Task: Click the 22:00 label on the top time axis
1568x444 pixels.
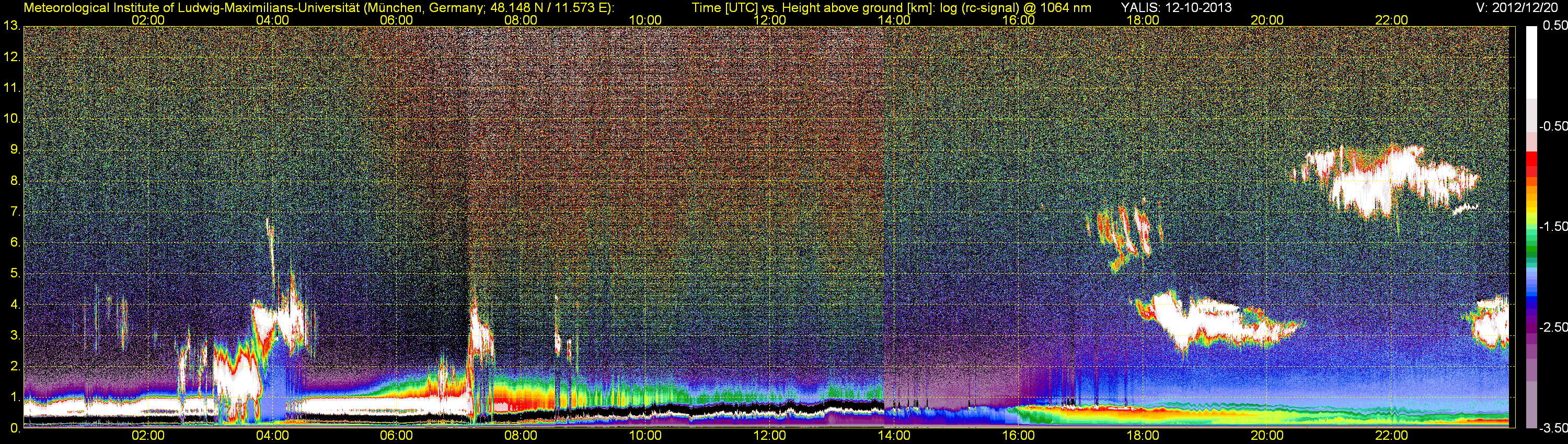Action: point(1391,20)
